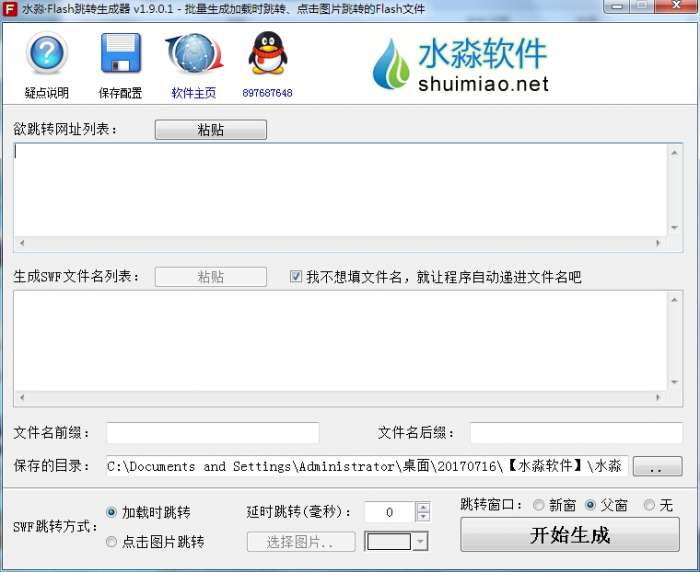Screen dimensions: 700x572
Task: Click left arrow of URL list horizontal scrollbar
Action: click(x=21, y=243)
